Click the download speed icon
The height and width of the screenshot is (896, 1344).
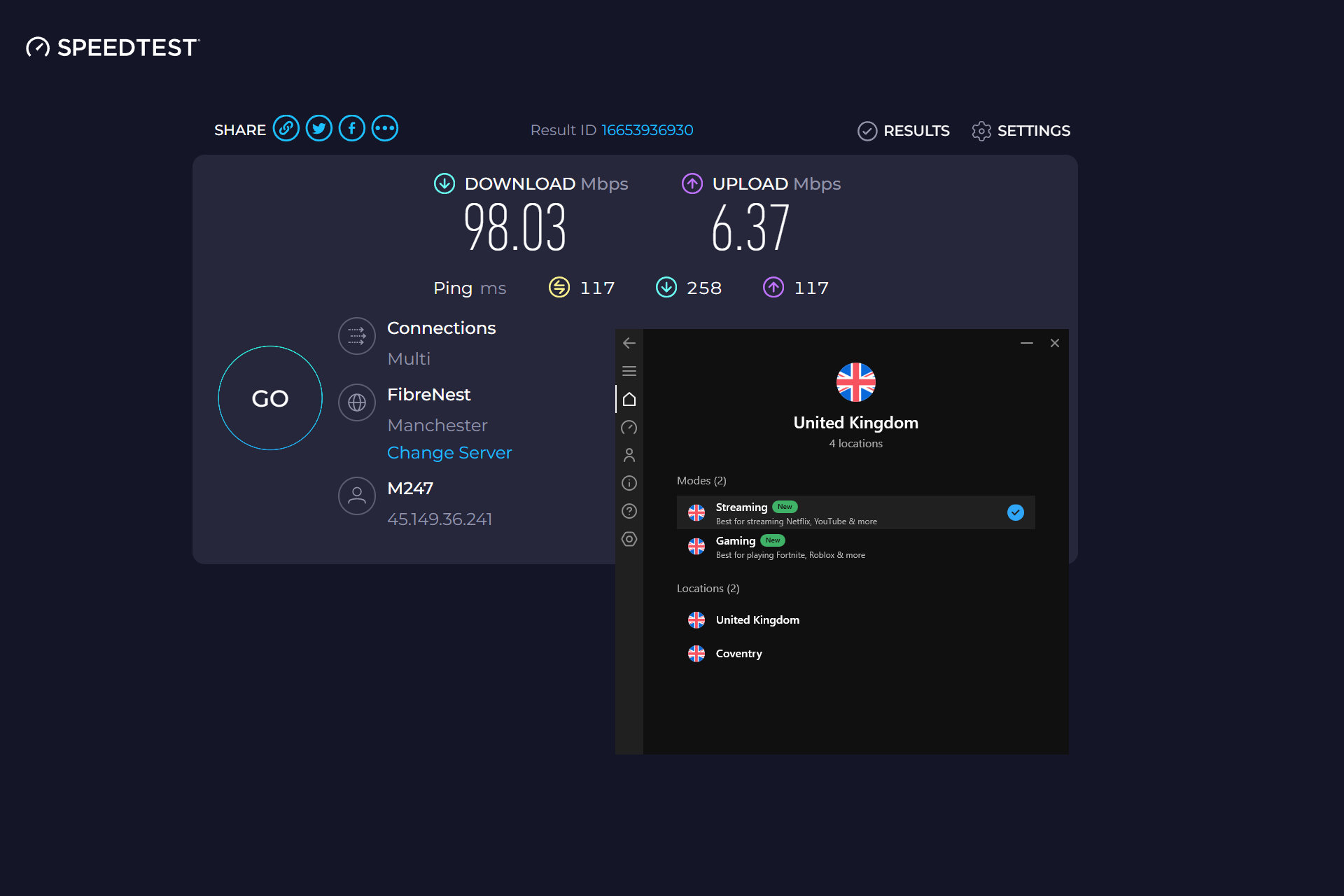click(x=443, y=184)
